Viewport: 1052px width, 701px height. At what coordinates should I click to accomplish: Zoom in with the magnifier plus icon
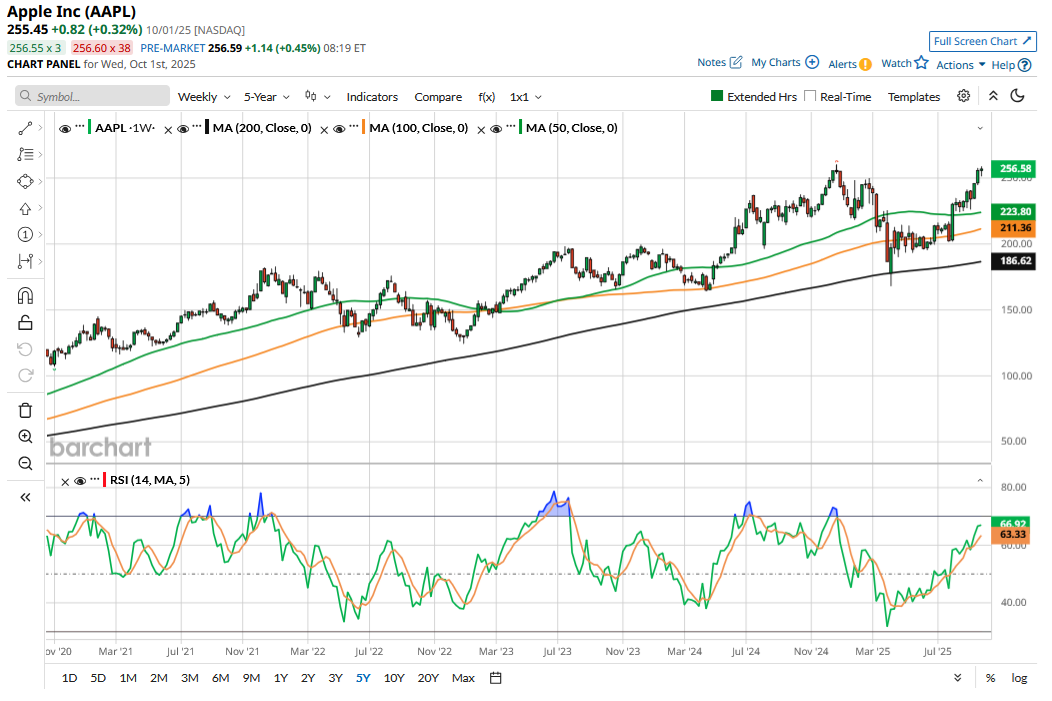(x=25, y=437)
